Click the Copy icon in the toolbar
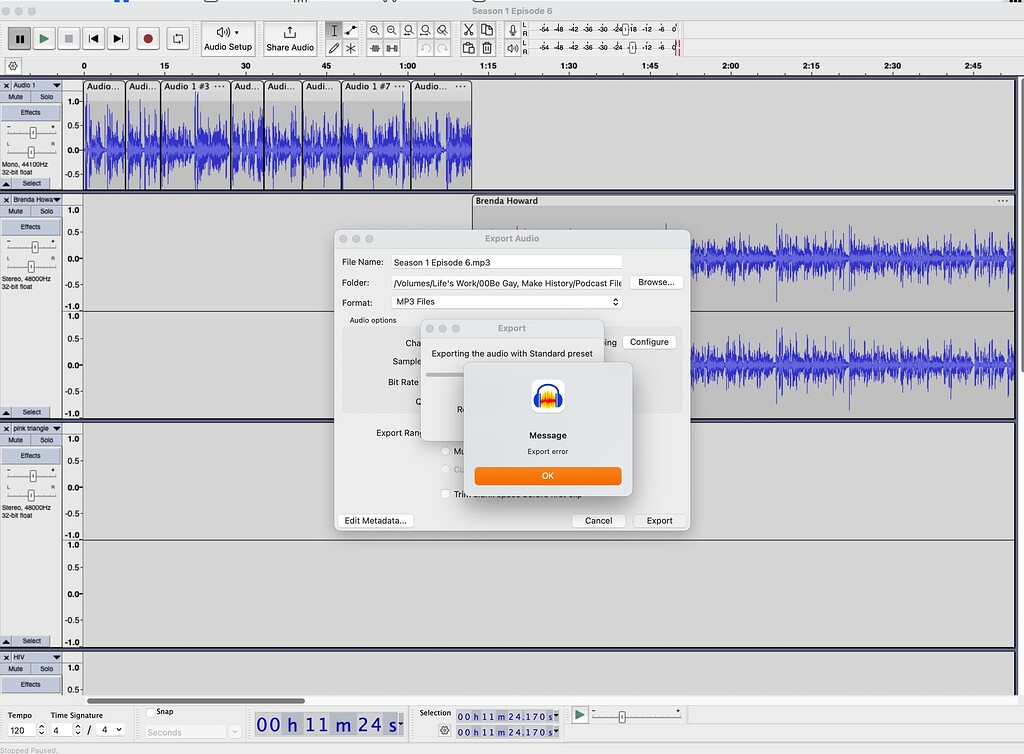The image size is (1024, 754). 487,30
